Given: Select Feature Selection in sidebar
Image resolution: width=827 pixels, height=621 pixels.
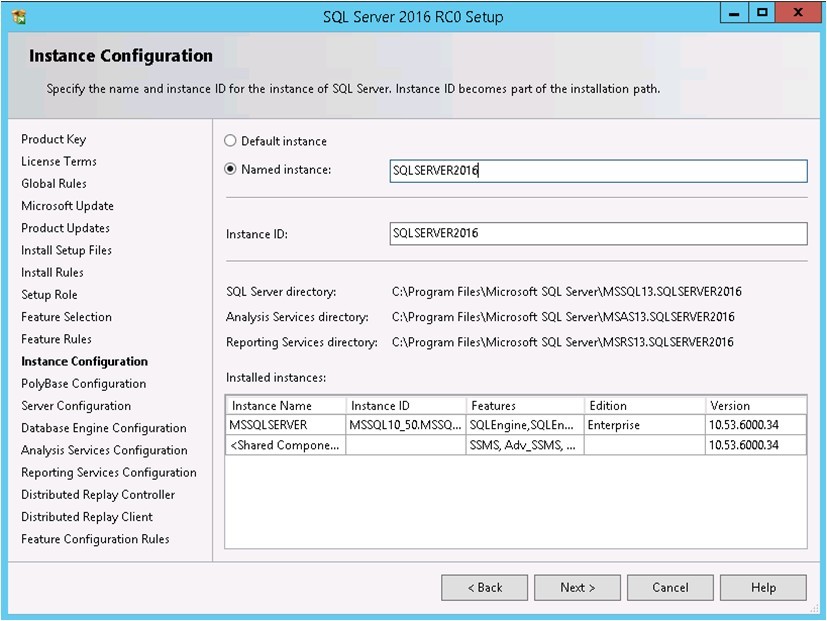Looking at the screenshot, I should (x=66, y=317).
